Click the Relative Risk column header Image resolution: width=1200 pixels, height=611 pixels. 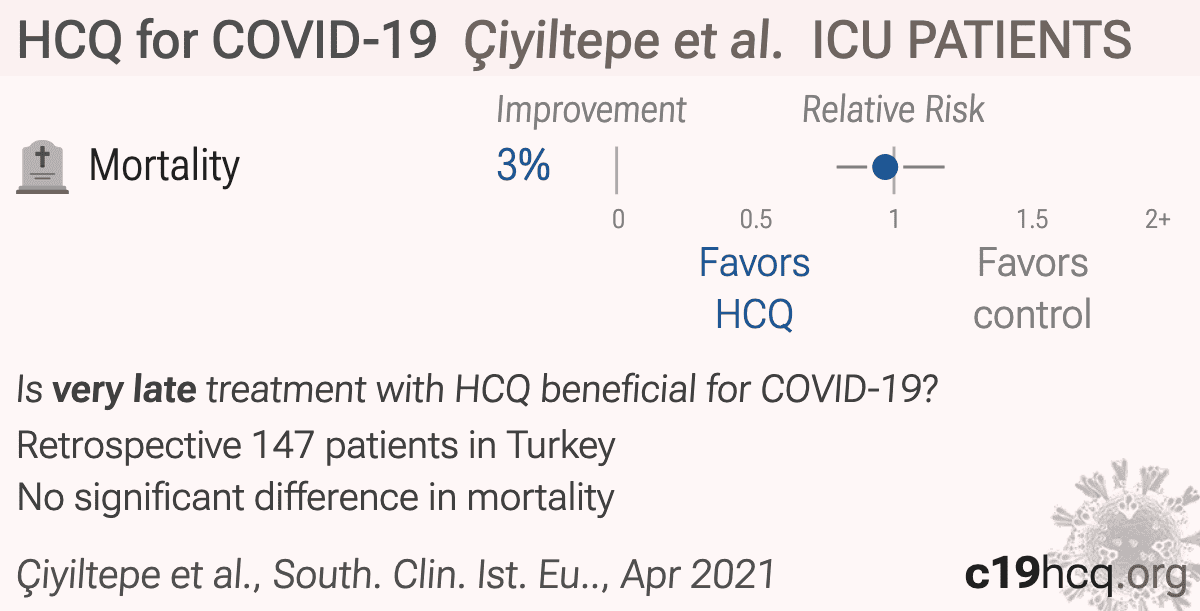point(894,110)
